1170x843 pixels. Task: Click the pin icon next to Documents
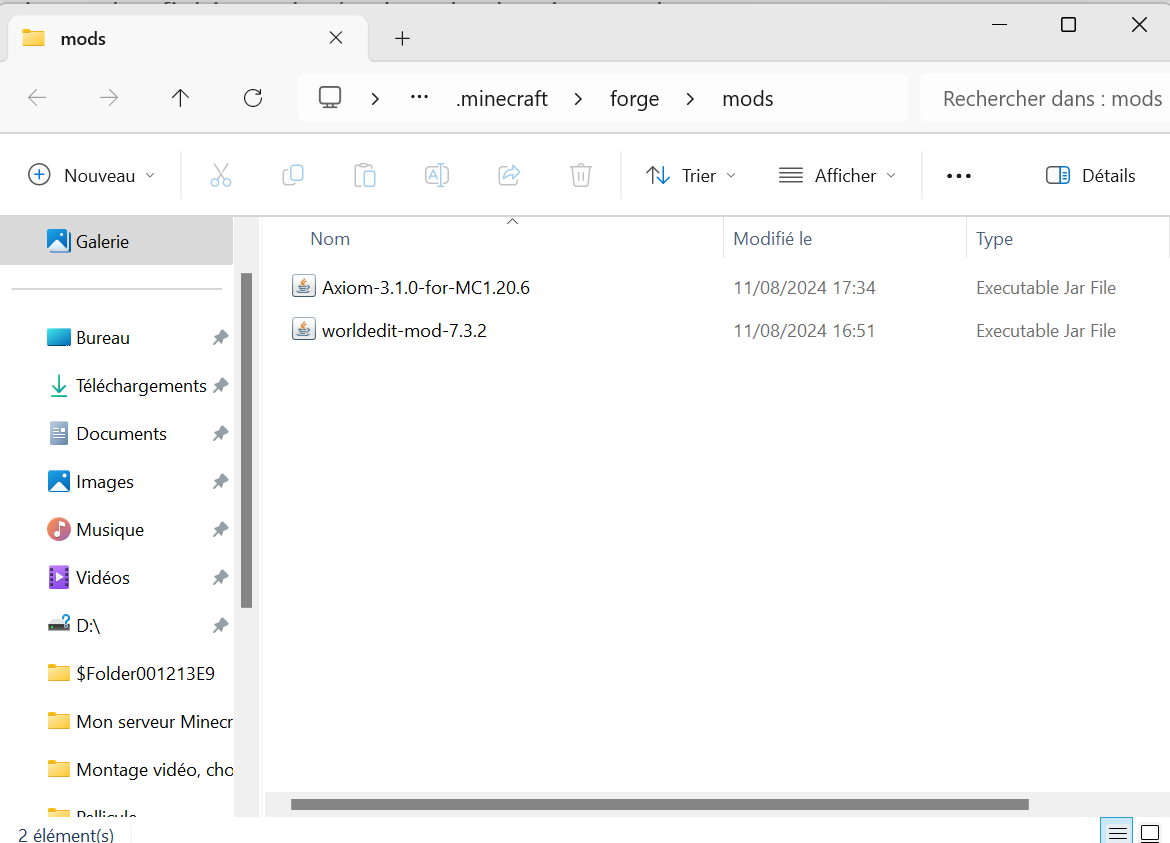click(219, 433)
